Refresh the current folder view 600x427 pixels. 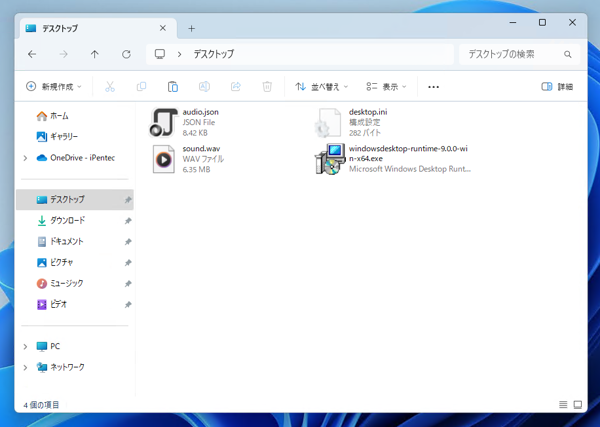tap(126, 54)
